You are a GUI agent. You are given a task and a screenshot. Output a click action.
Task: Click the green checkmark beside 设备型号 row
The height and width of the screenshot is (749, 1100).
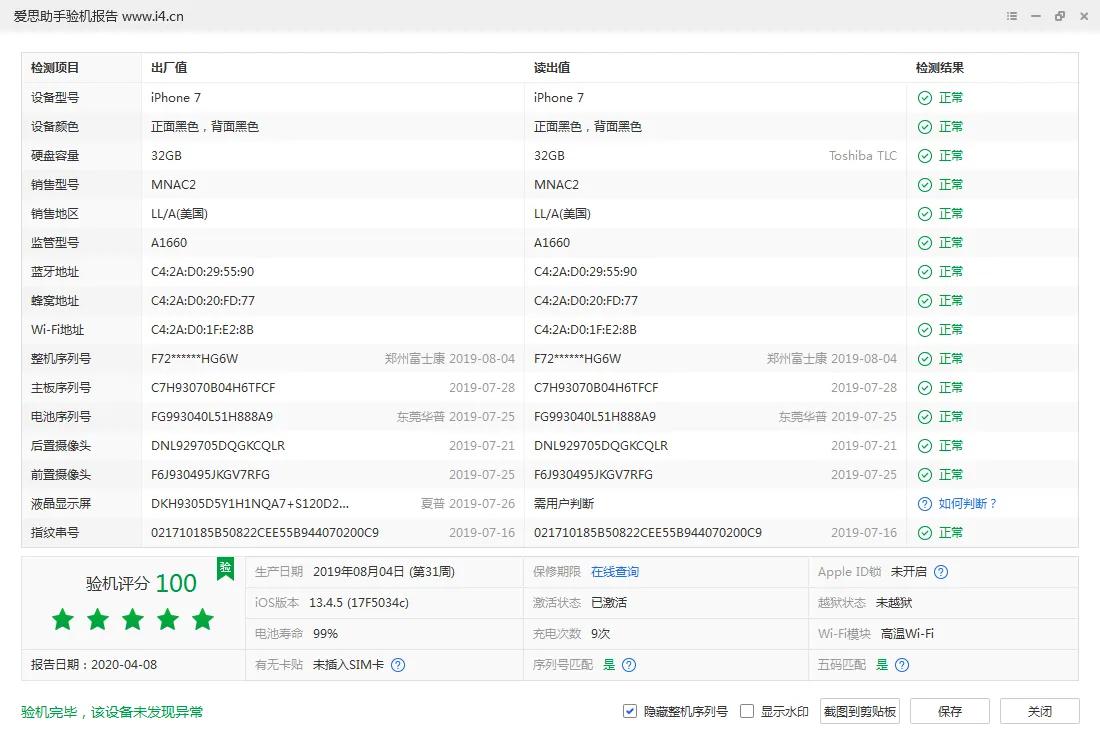(x=924, y=97)
